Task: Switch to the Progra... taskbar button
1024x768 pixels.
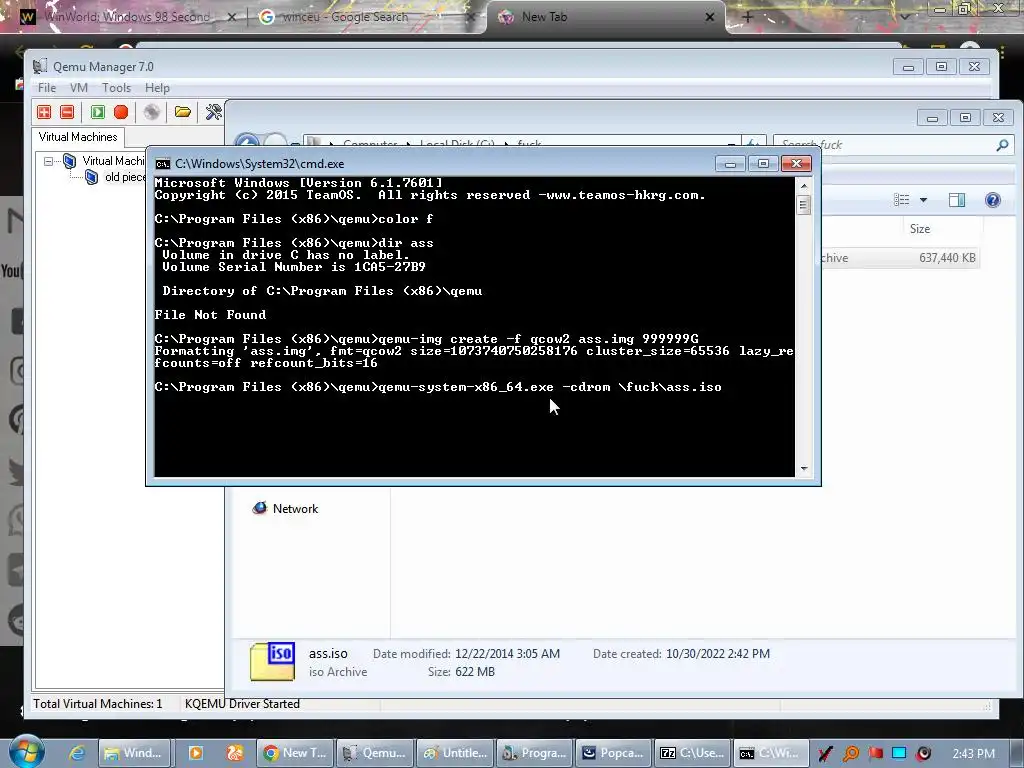Action: [535, 753]
